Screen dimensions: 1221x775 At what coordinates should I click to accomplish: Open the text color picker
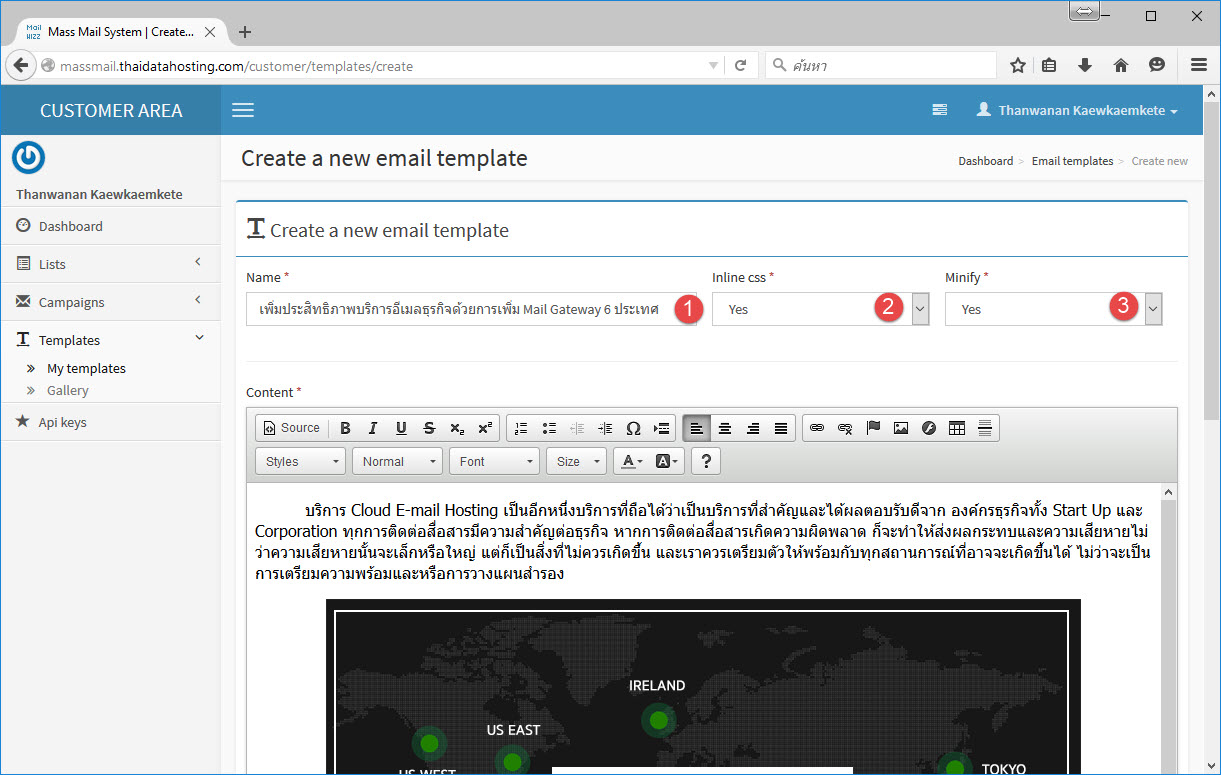[x=629, y=461]
